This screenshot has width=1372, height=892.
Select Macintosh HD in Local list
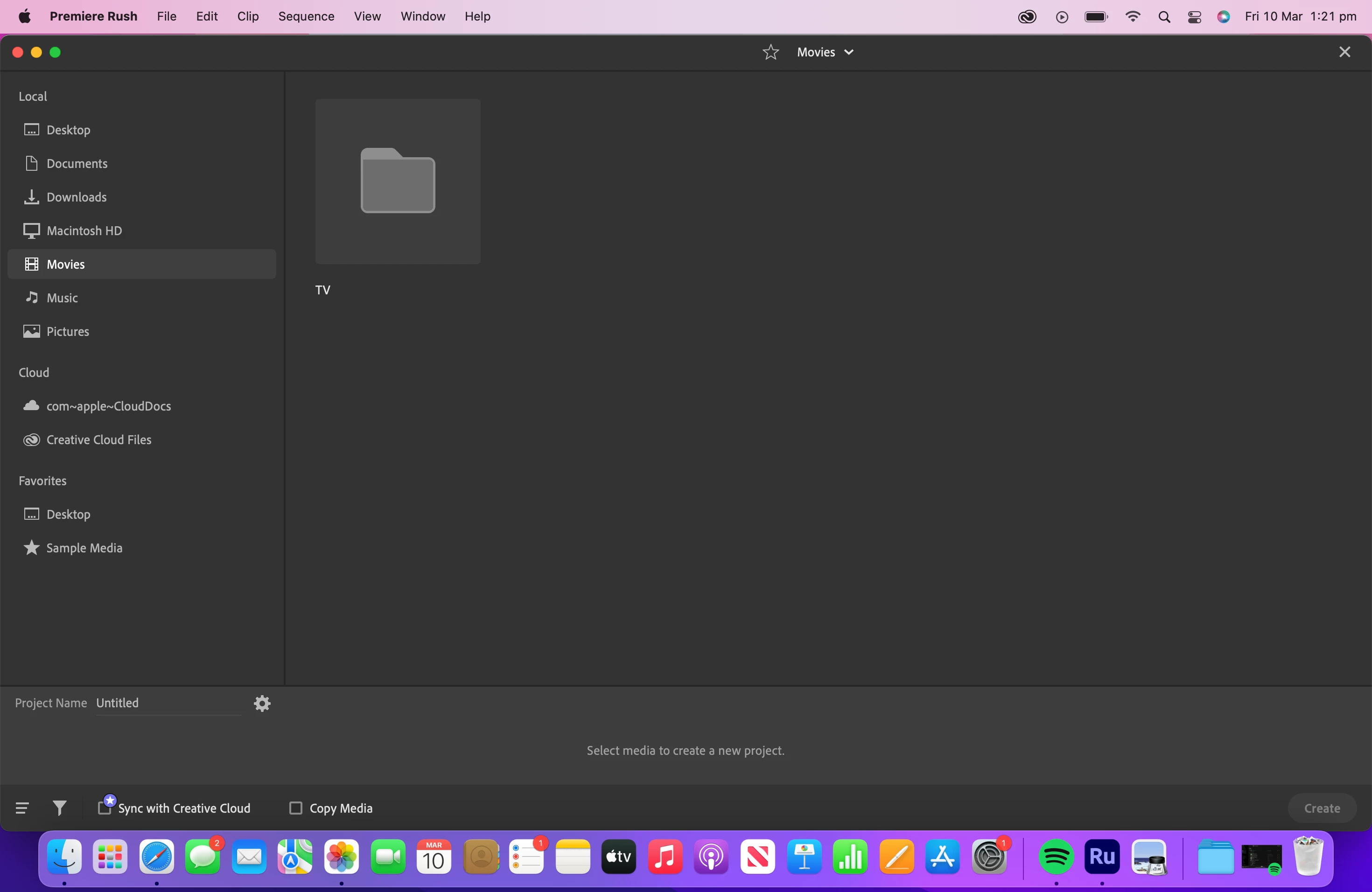84,230
